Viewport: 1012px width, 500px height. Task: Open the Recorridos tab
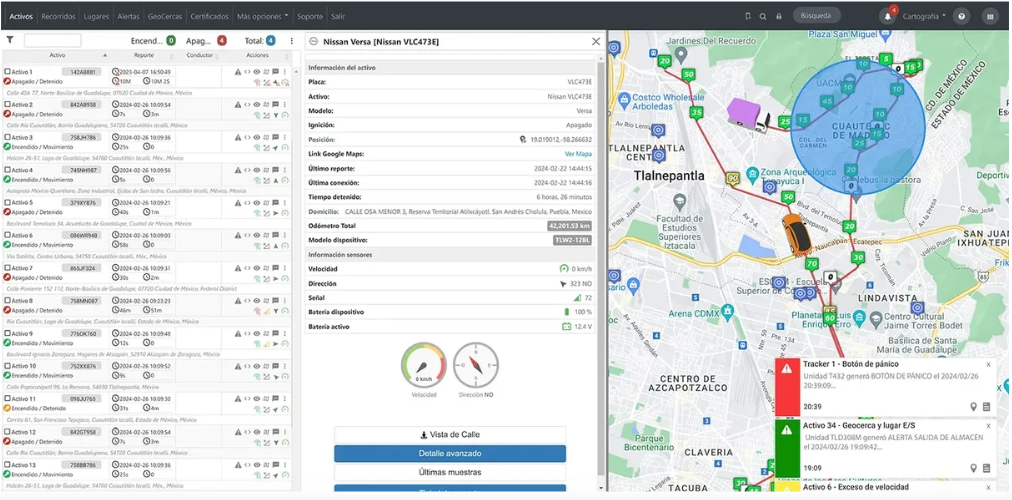(x=58, y=16)
